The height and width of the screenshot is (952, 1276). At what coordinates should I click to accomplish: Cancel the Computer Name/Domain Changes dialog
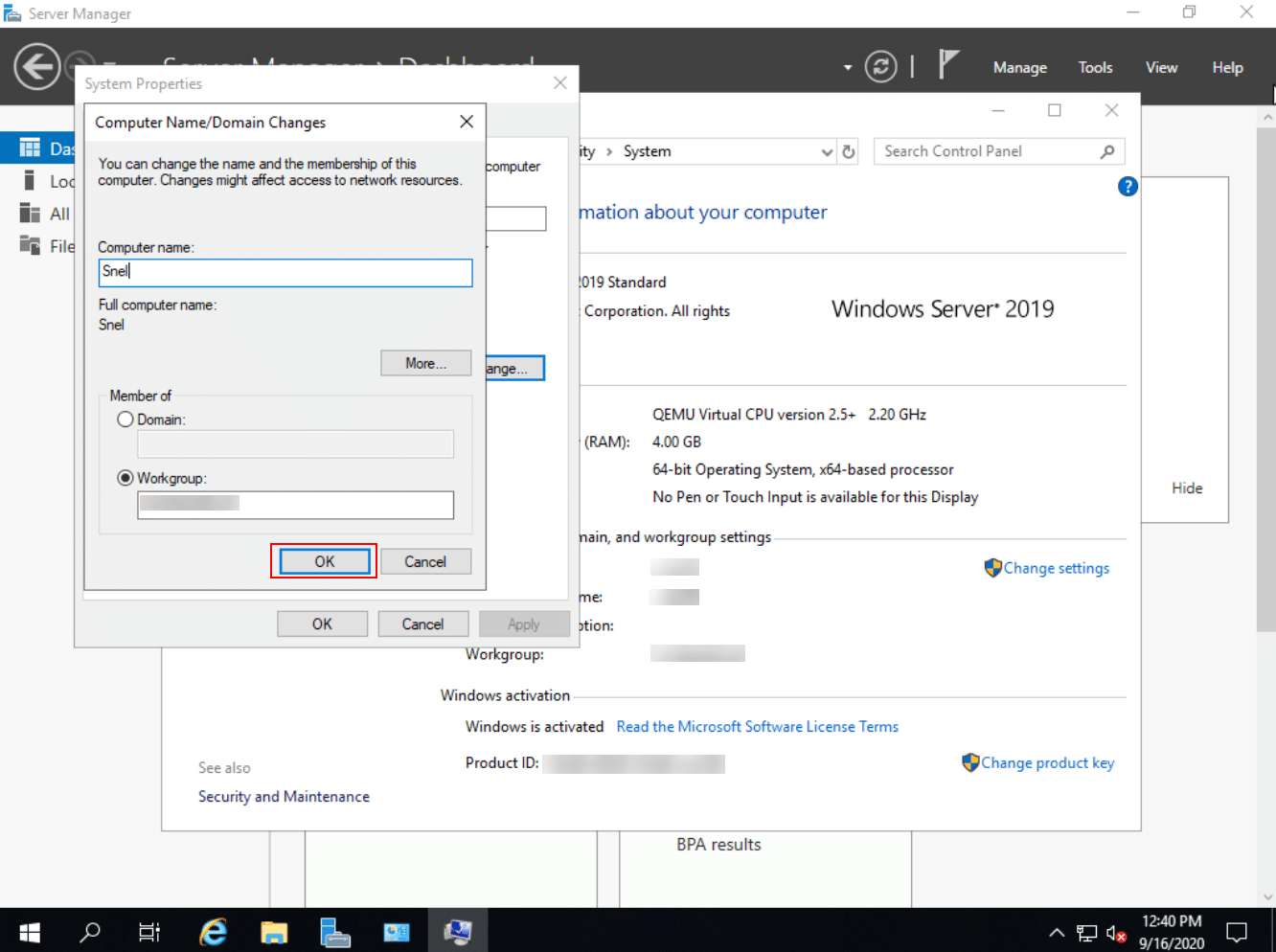(425, 561)
